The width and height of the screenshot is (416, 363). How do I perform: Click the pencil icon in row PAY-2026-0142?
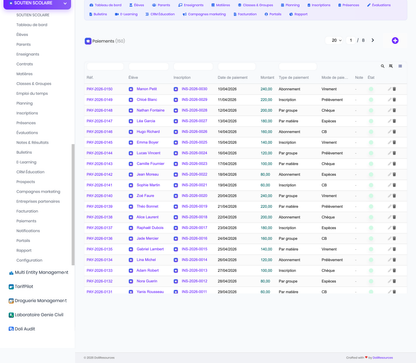tap(389, 174)
